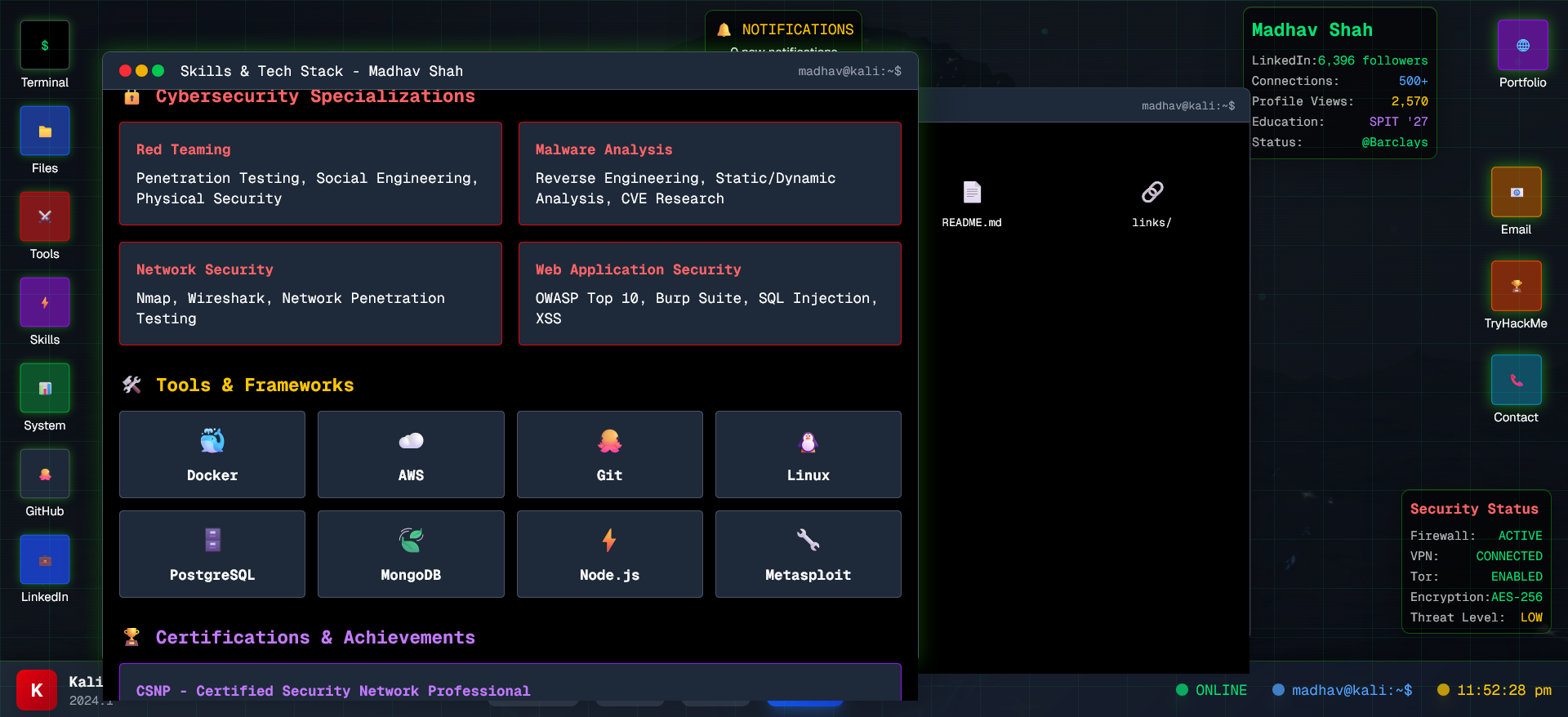Screen dimensions: 1568x717
Task: Click the Malware Analysis specialization card
Action: pyautogui.click(x=710, y=174)
